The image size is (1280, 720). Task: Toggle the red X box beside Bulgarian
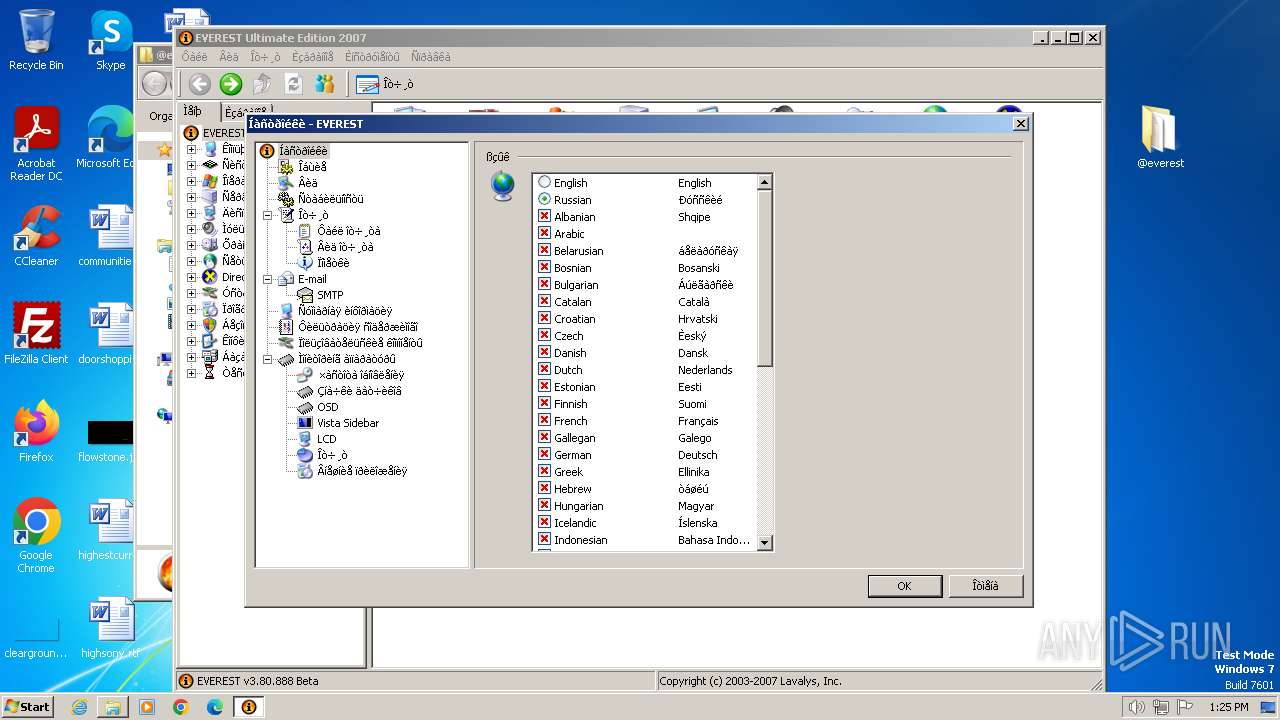click(x=544, y=284)
